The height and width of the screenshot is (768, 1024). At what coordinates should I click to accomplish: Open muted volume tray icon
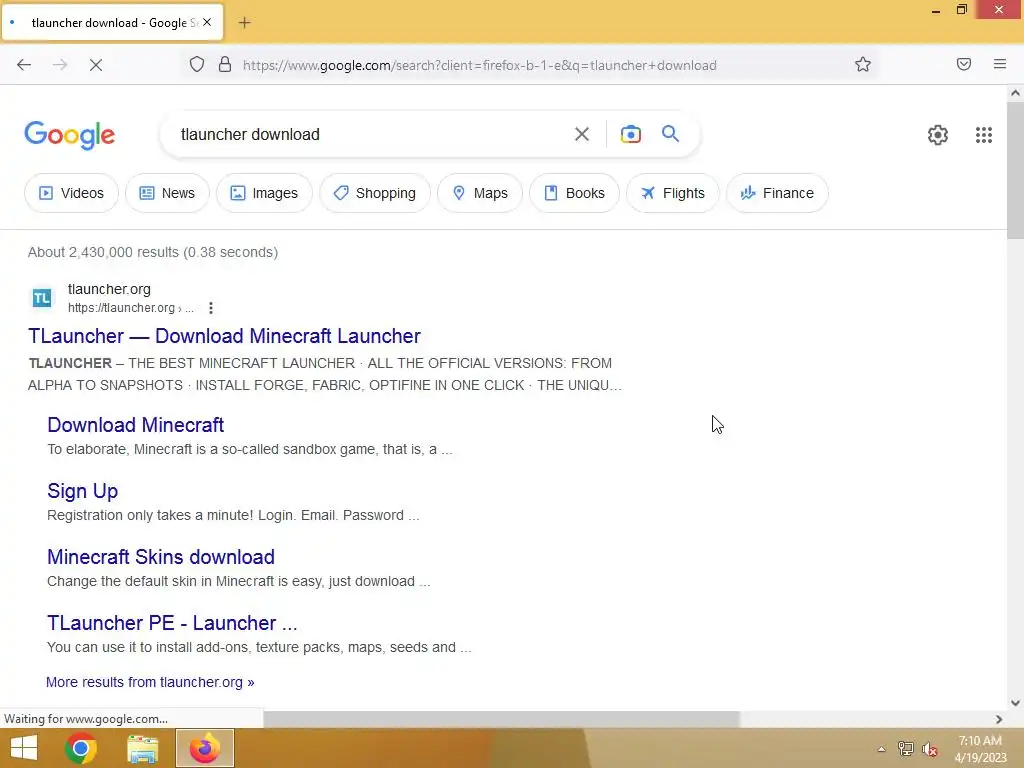pos(930,749)
